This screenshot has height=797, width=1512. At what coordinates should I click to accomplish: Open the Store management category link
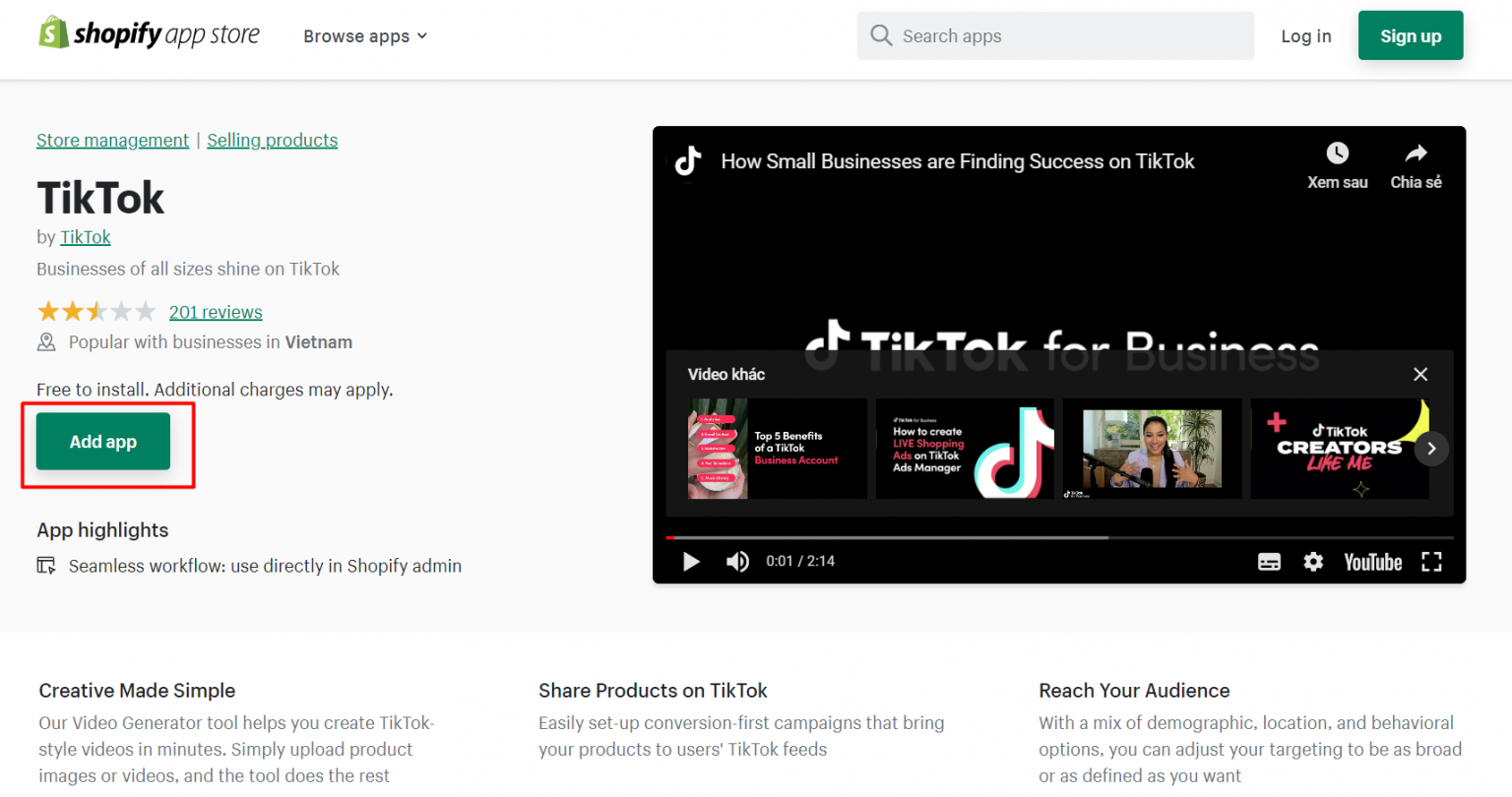(112, 140)
